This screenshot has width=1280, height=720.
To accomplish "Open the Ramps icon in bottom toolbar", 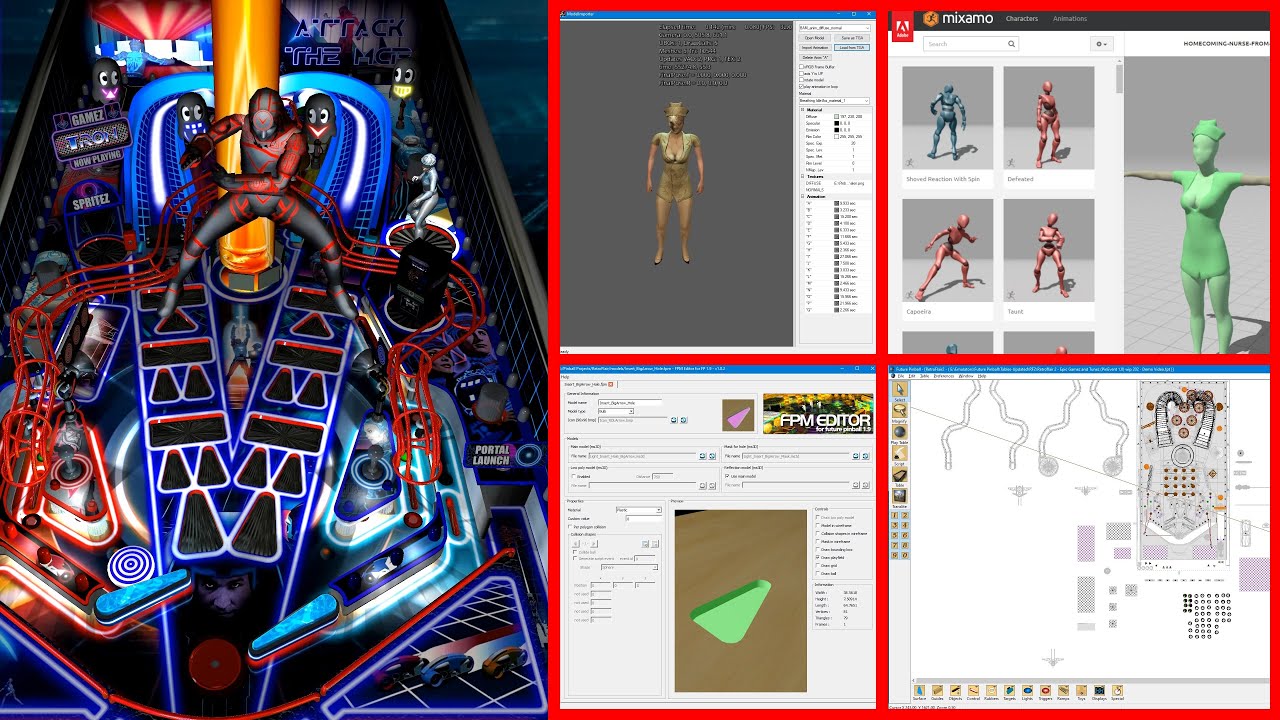I will click(x=1063, y=690).
